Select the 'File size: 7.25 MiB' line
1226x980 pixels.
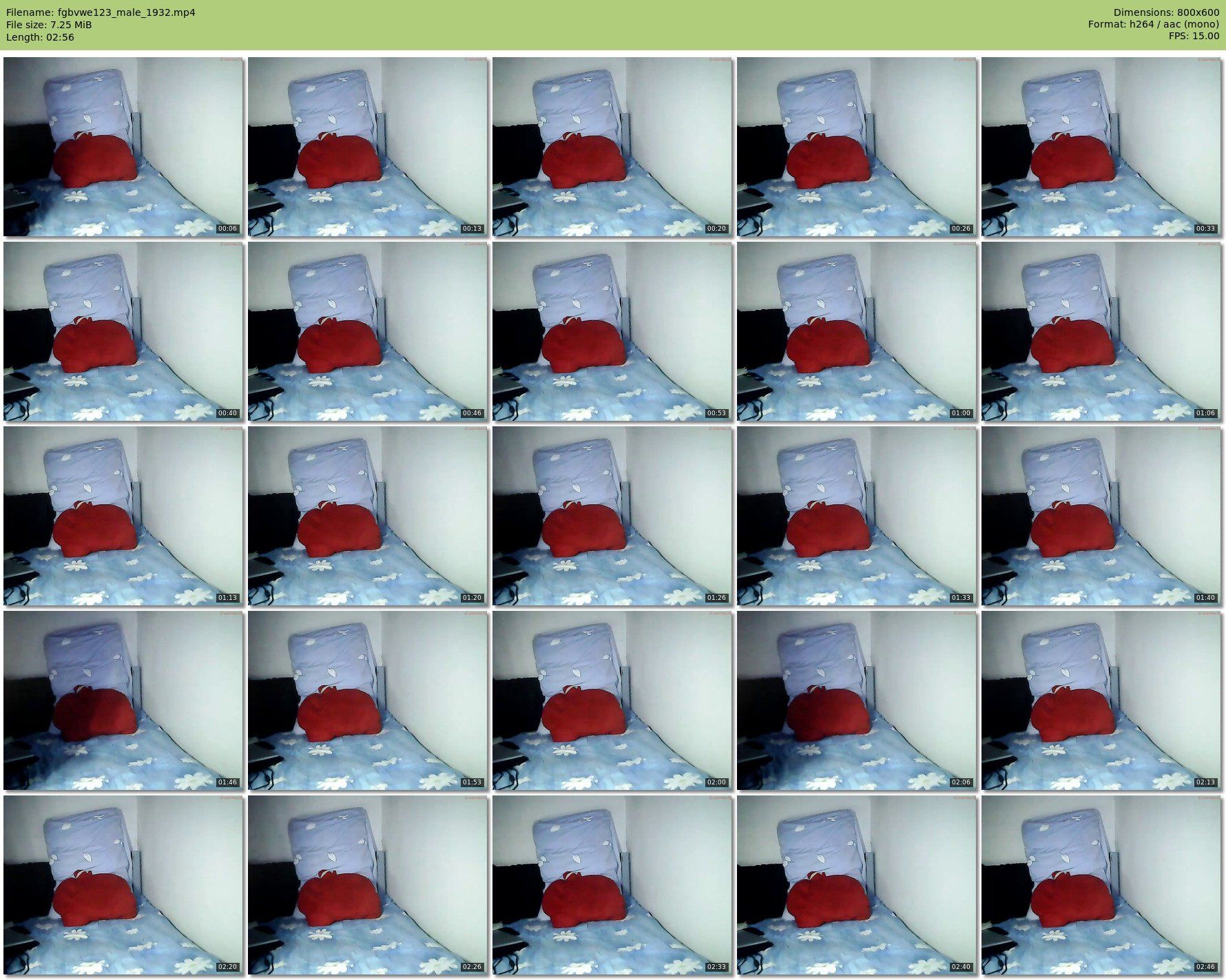click(x=49, y=25)
